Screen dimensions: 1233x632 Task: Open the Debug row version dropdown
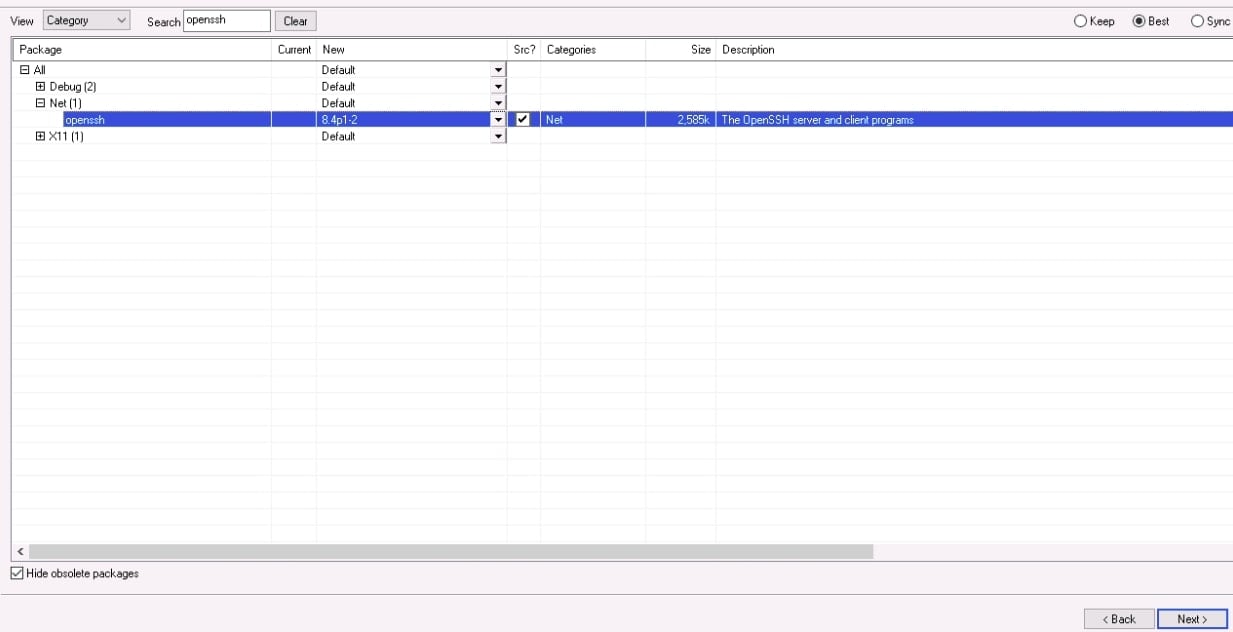click(x=498, y=86)
